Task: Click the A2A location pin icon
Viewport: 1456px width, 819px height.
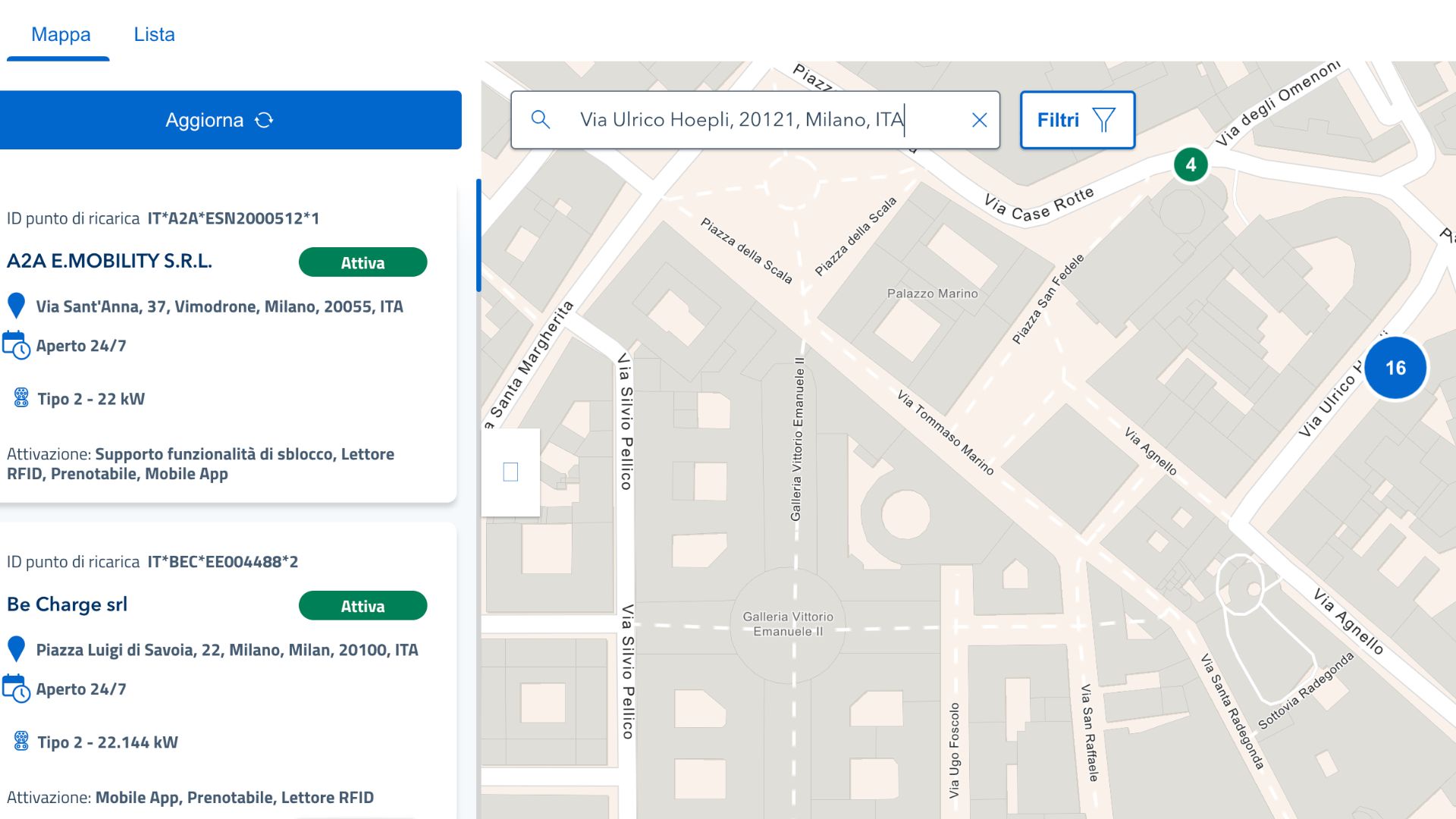Action: coord(16,306)
